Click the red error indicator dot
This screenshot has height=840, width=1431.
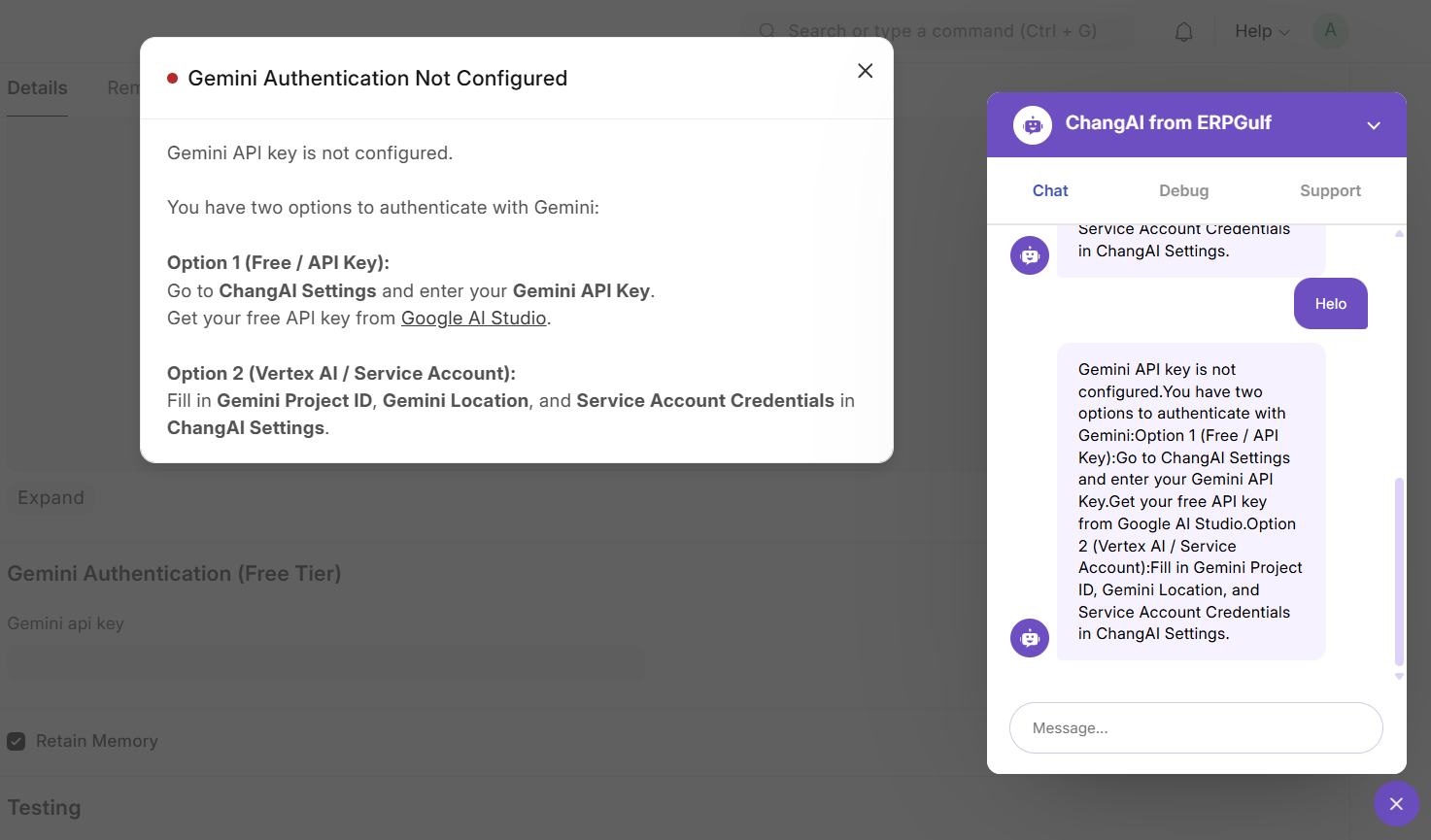click(x=172, y=79)
